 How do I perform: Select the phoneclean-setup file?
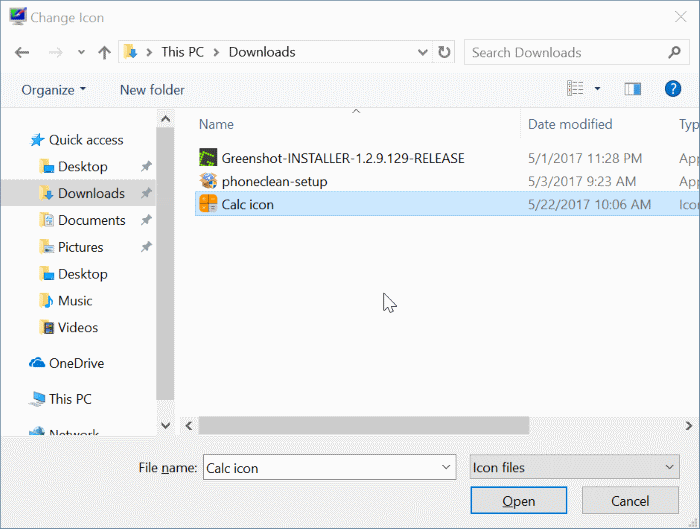point(274,181)
